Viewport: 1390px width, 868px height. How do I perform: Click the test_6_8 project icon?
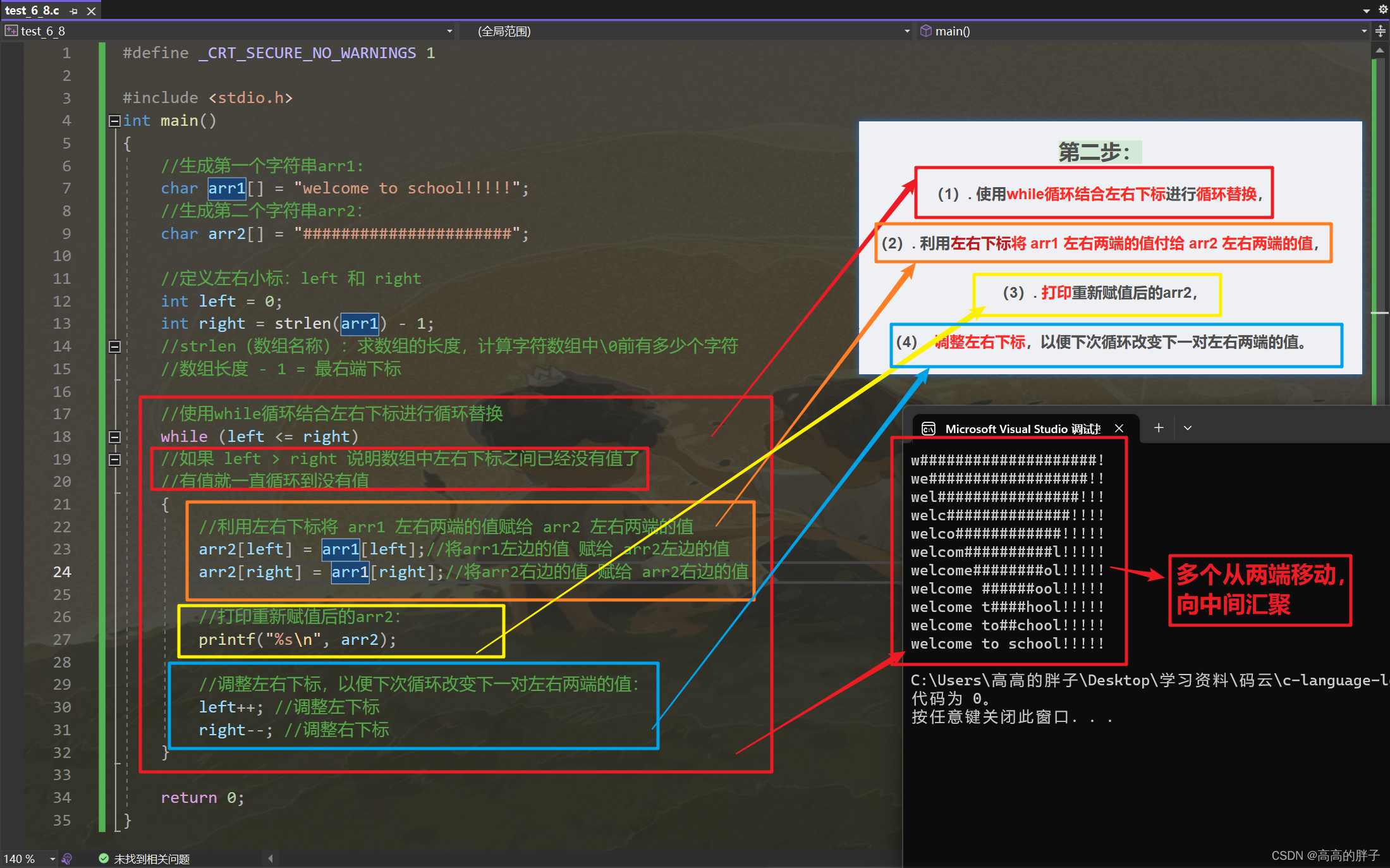point(11,31)
